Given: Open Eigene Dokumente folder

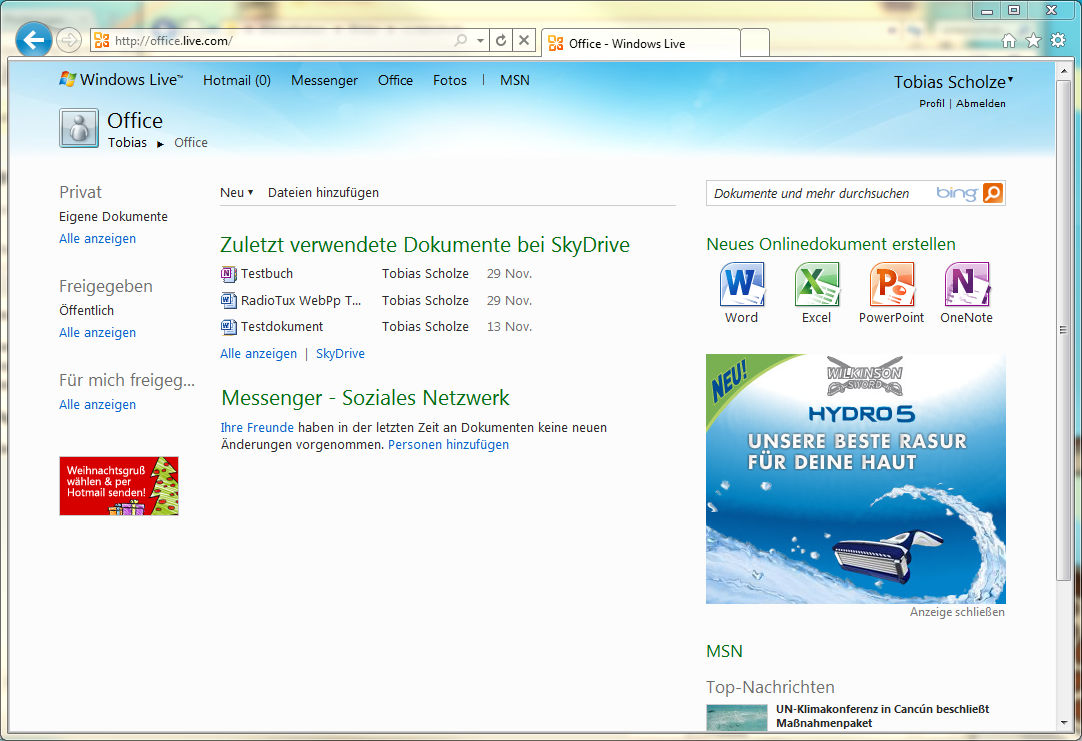Looking at the screenshot, I should [x=113, y=217].
